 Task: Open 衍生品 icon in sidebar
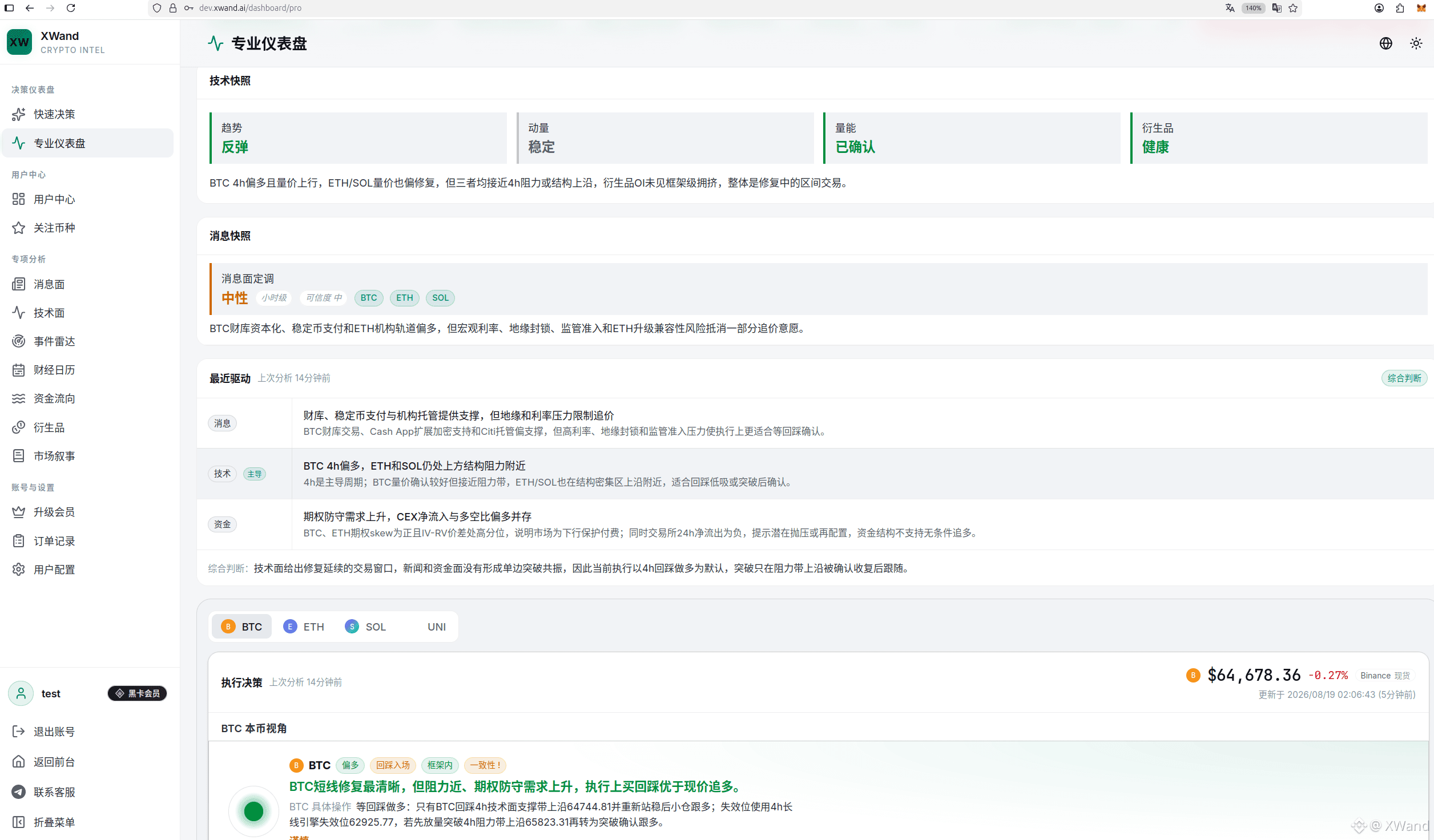pos(18,427)
